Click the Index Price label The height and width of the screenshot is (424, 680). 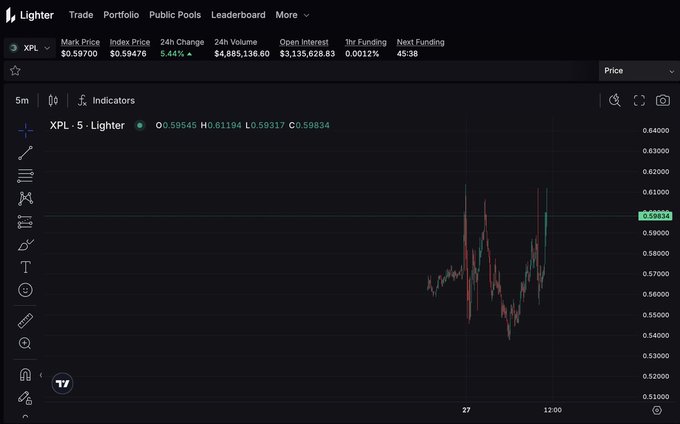click(130, 42)
